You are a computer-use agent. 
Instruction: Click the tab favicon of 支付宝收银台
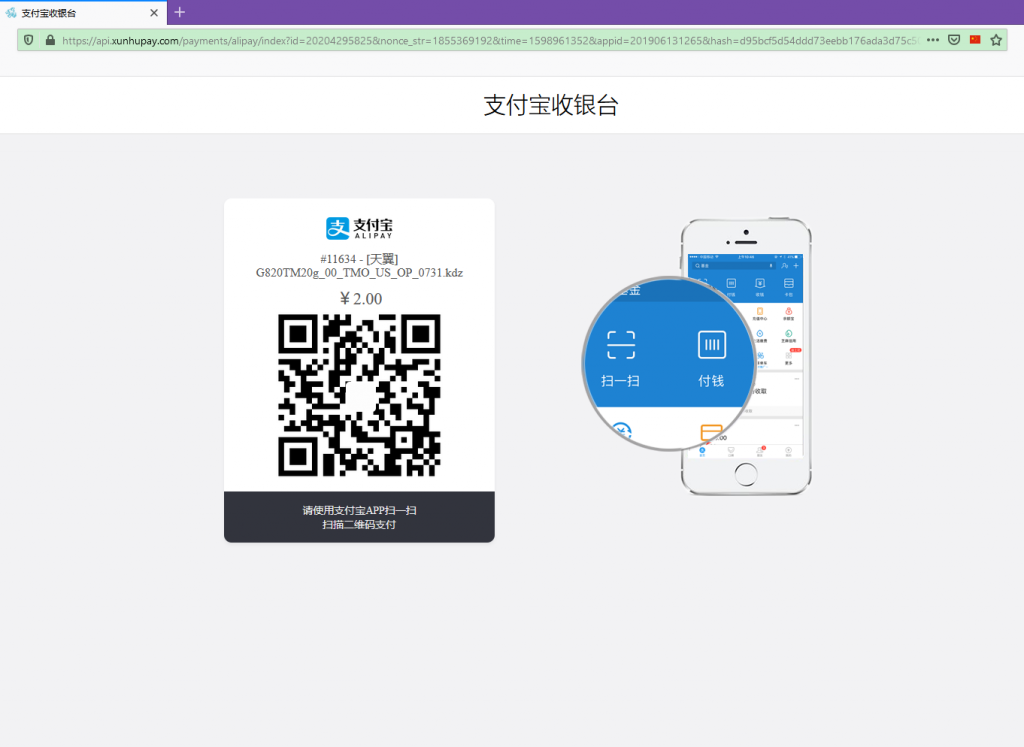click(11, 12)
